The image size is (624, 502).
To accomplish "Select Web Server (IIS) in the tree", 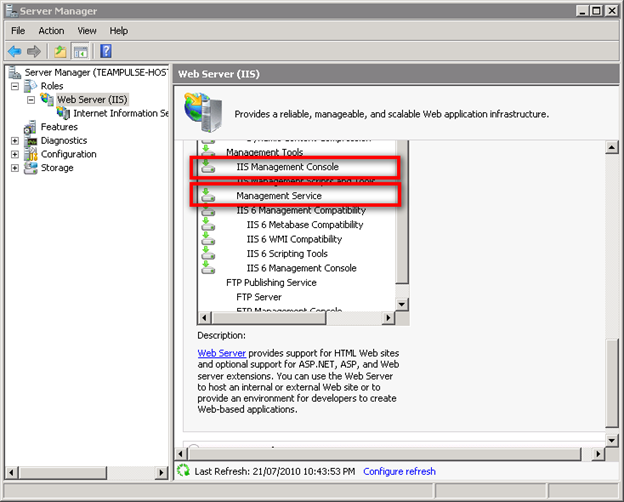I will tap(92, 100).
